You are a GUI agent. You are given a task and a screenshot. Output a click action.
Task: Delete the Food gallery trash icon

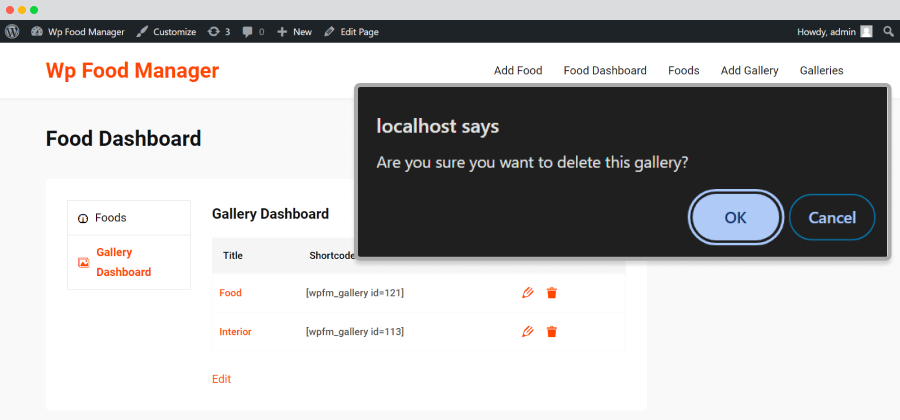click(552, 293)
